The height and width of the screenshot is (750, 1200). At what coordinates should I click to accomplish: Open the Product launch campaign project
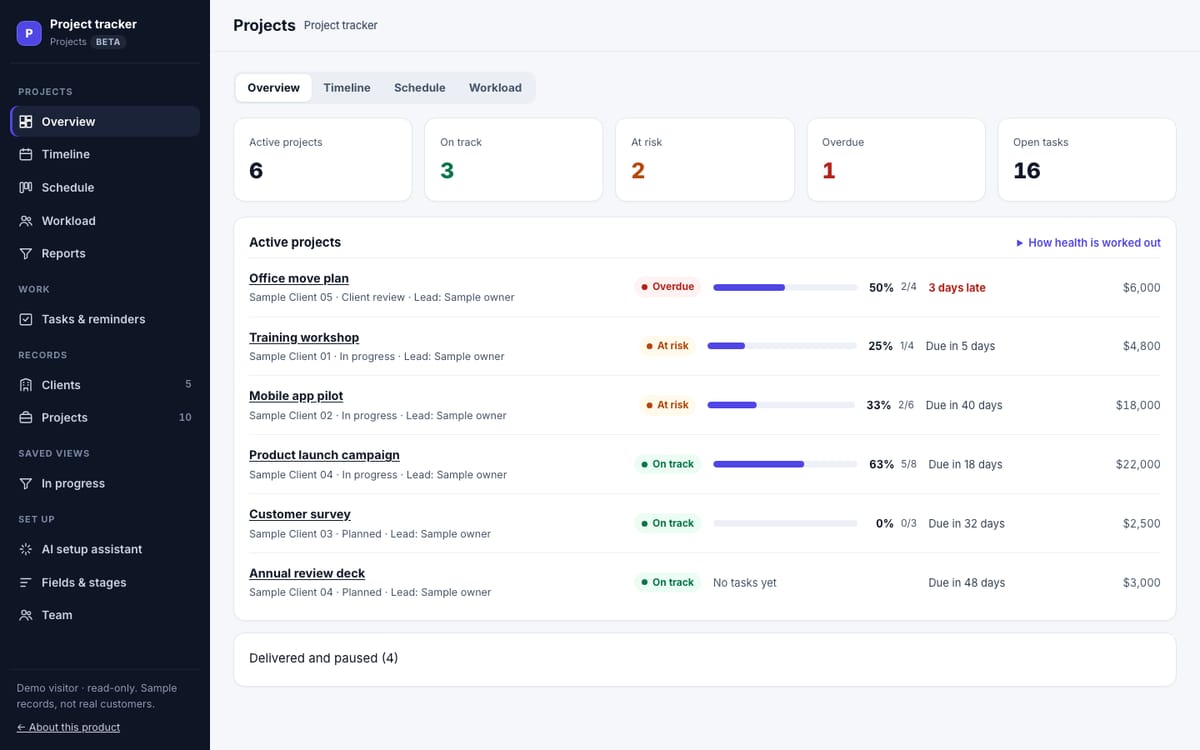click(324, 456)
